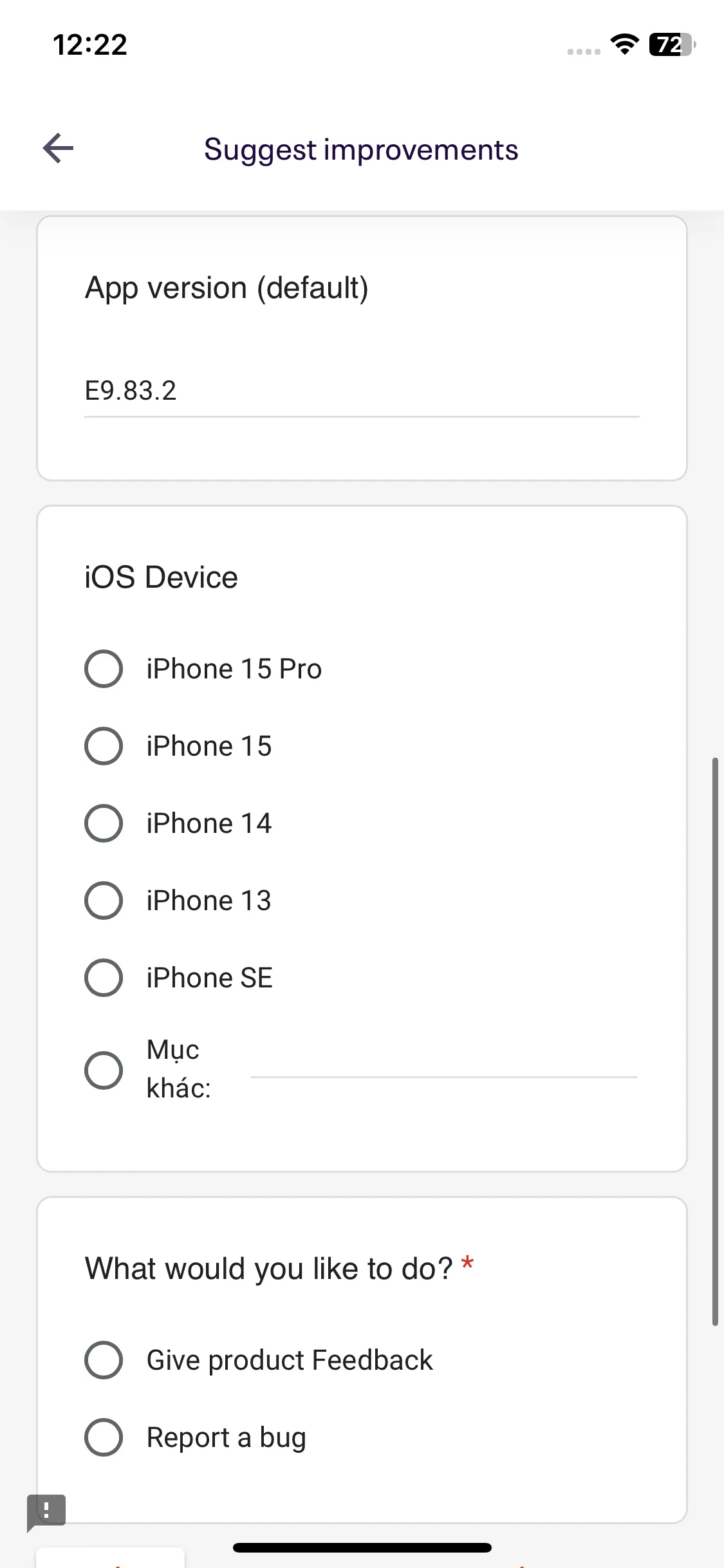Open the report problem flag icon
Screen dimensions: 724x1568
[46, 1512]
